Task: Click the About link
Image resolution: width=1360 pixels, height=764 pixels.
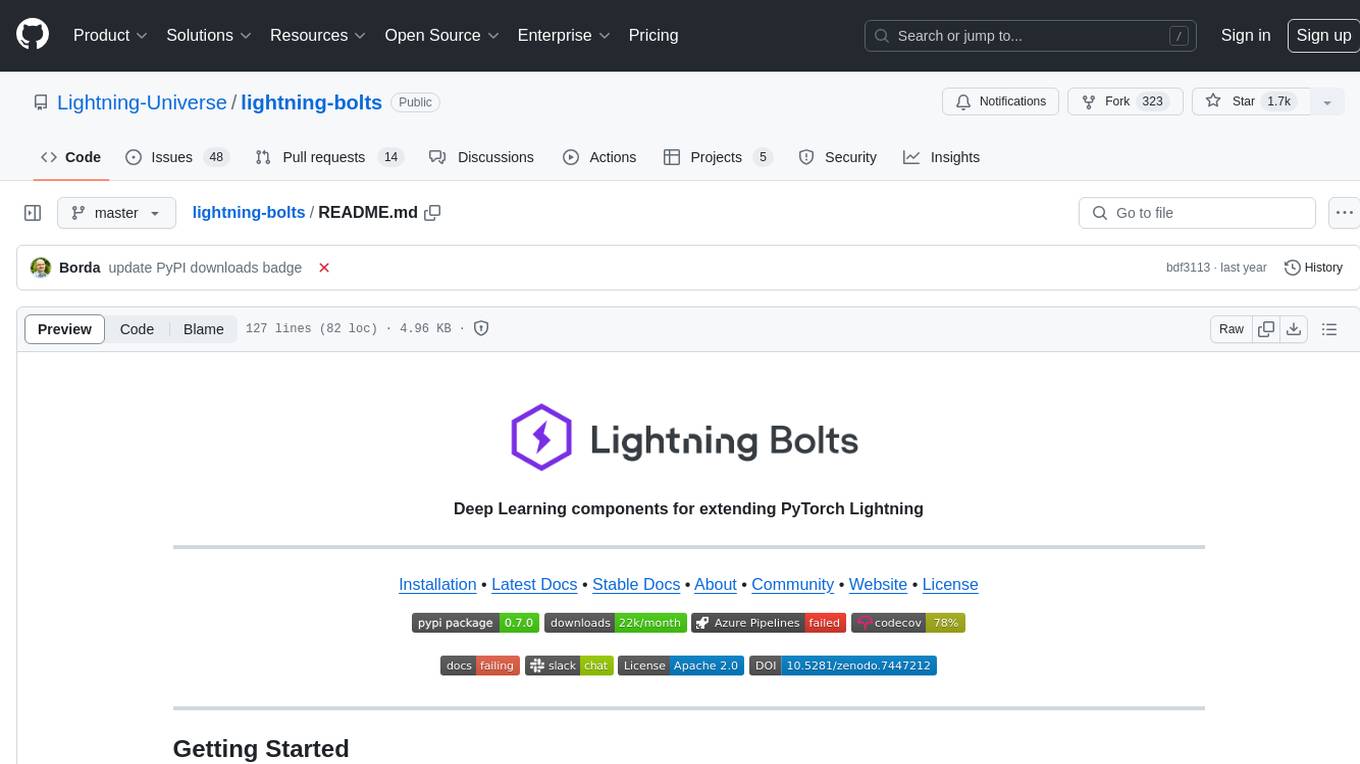Action: [716, 585]
